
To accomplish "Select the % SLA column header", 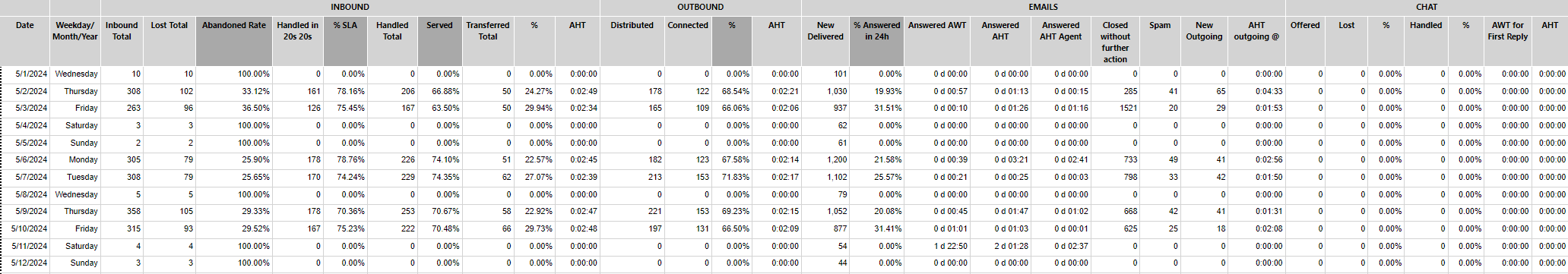I will (345, 41).
